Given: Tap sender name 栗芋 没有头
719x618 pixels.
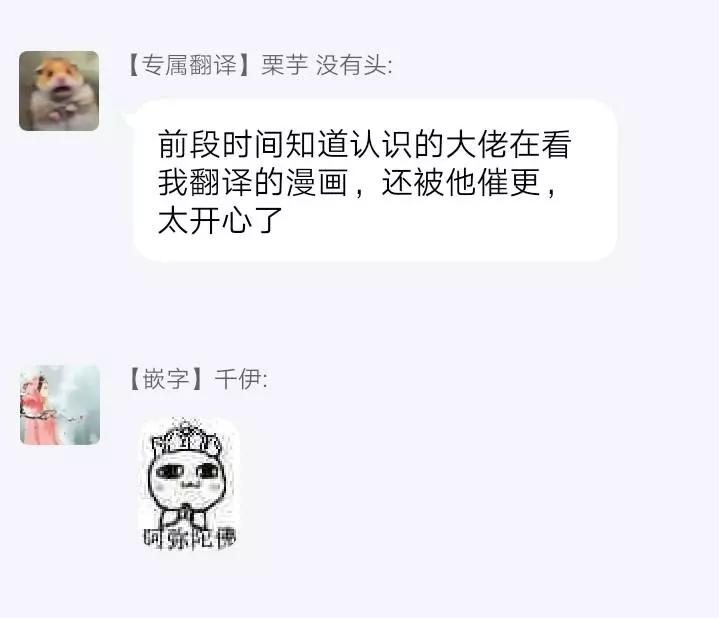Looking at the screenshot, I should [326, 65].
